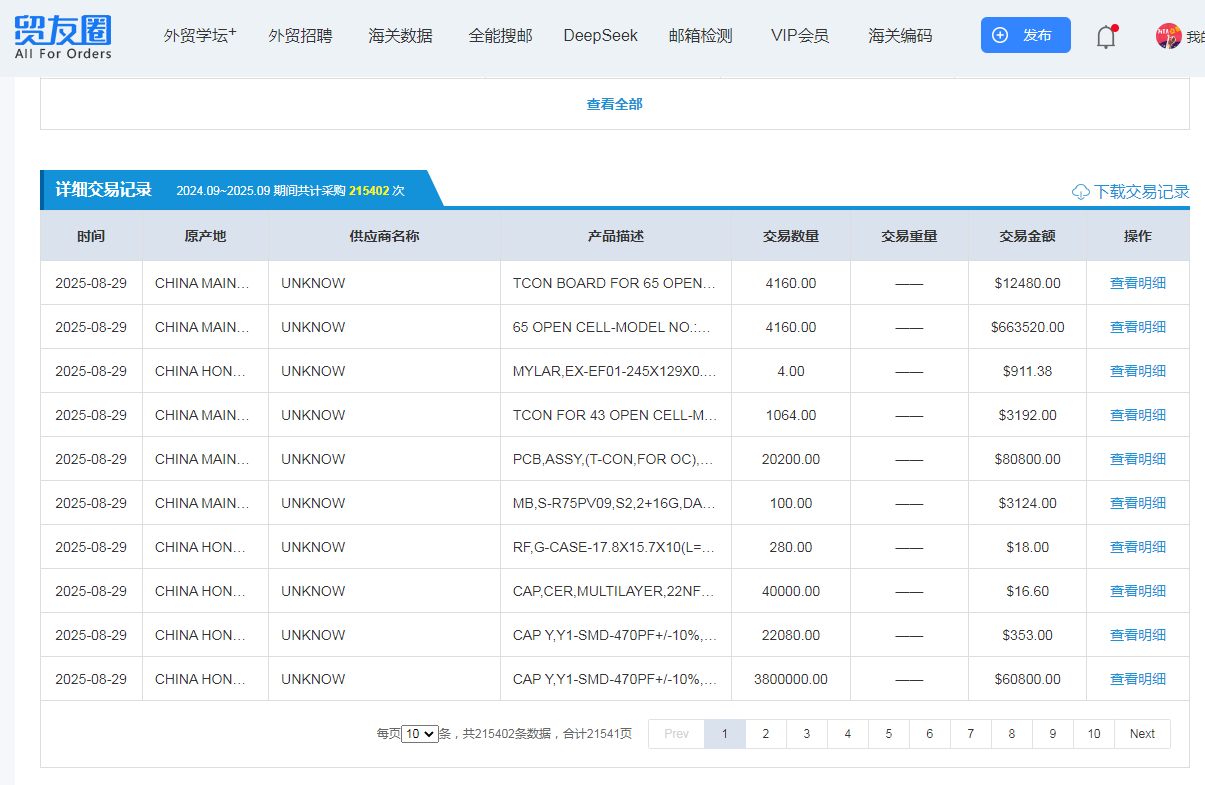
Task: Click the 交易金额 column header
Action: pos(1026,237)
